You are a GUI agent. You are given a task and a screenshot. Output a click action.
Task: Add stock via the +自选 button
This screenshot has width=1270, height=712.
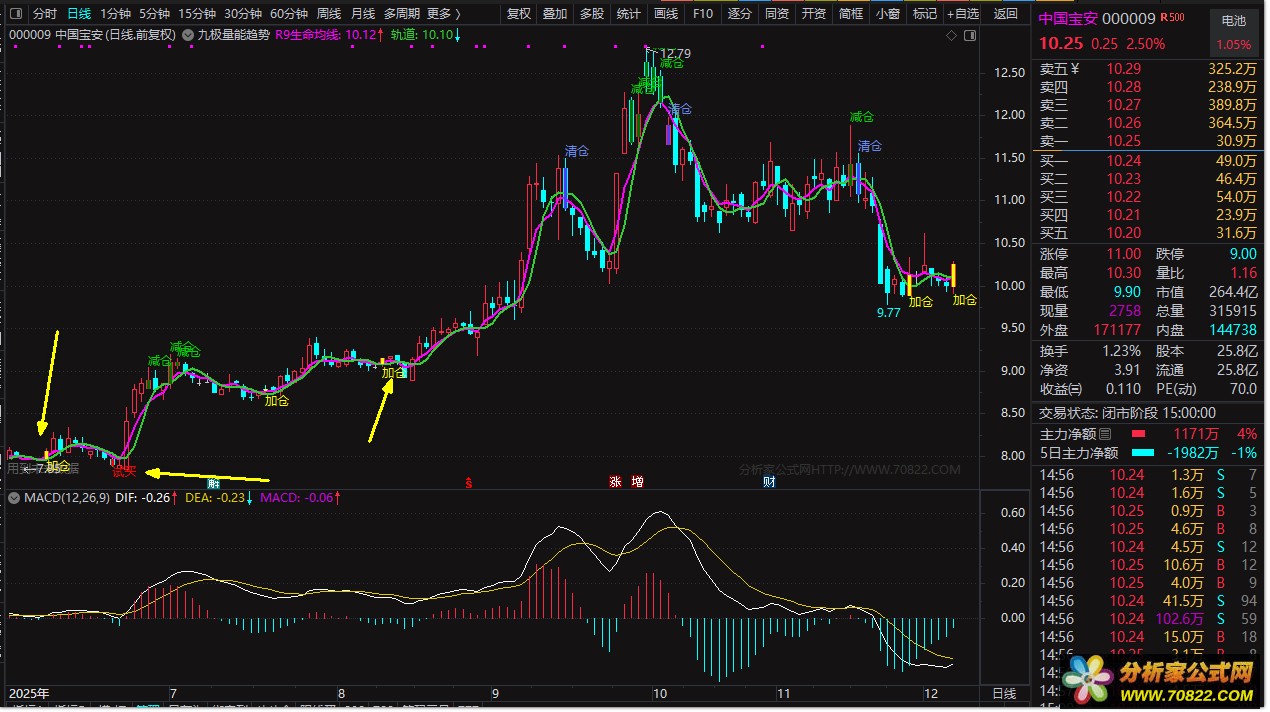[x=963, y=14]
